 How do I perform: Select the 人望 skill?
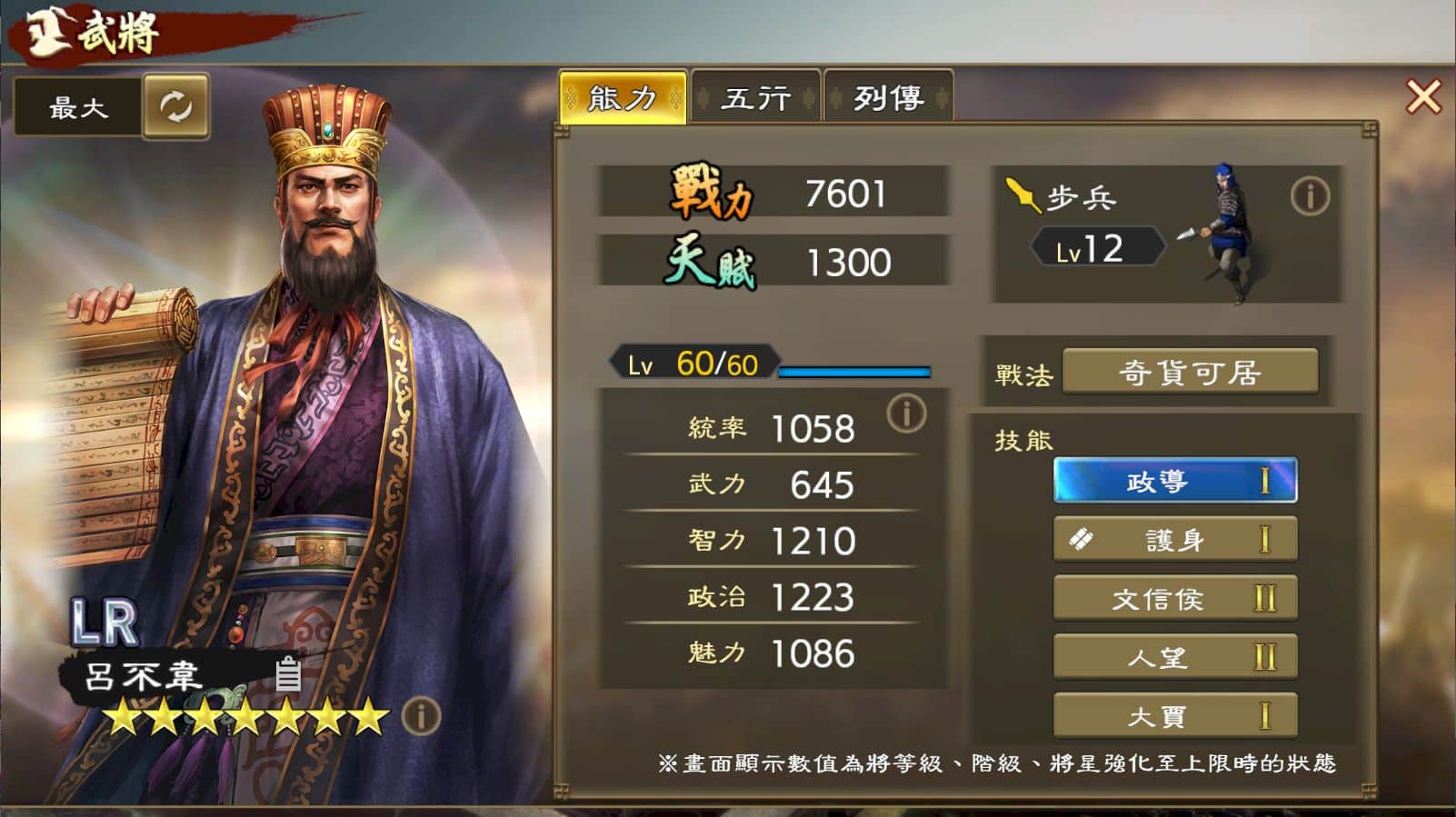tap(1175, 657)
